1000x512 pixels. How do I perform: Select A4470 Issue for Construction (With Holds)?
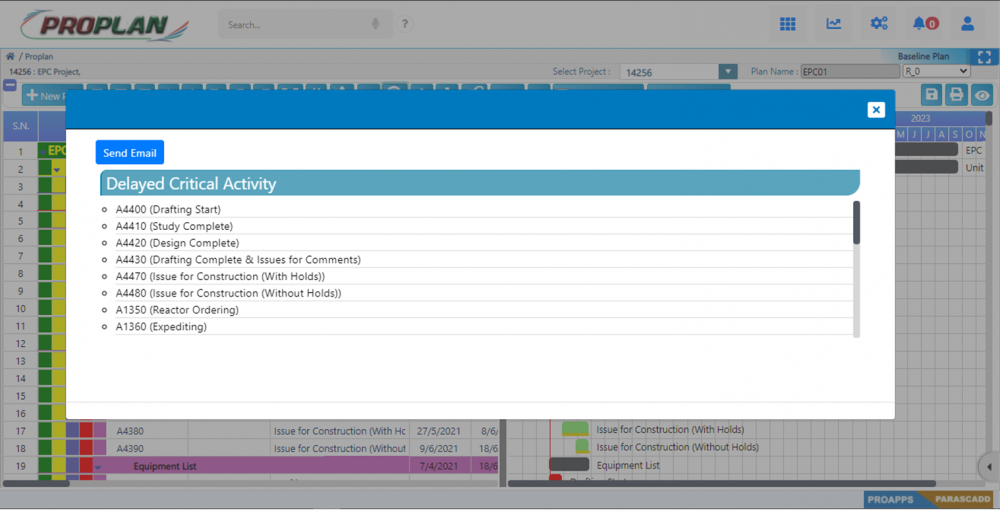(220, 276)
